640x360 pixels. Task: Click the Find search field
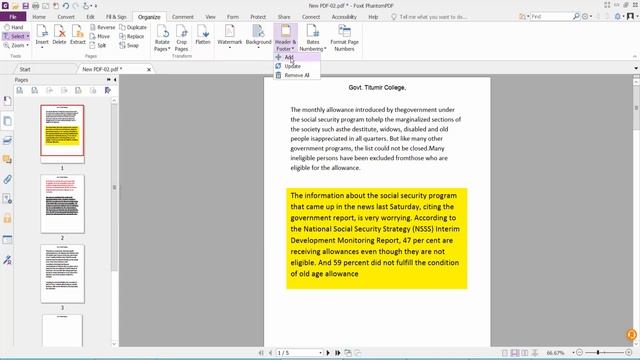(551, 17)
